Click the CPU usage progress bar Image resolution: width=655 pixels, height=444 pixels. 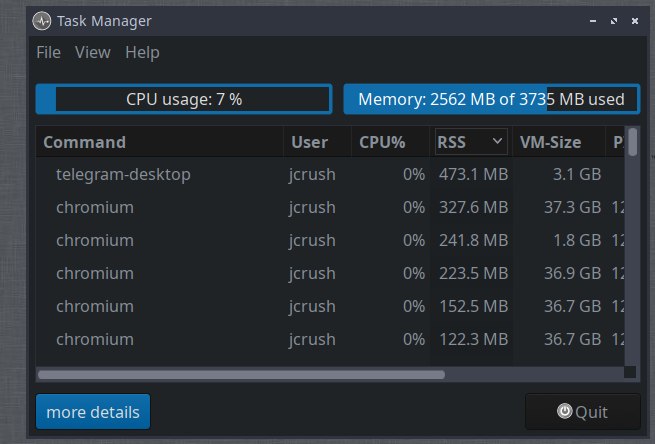184,99
